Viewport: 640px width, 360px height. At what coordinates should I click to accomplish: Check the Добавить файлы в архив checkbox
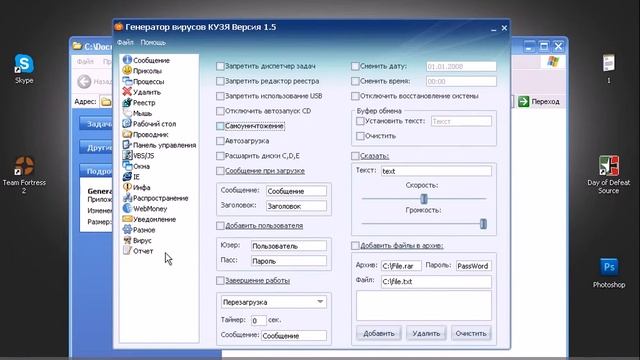pyautogui.click(x=355, y=246)
